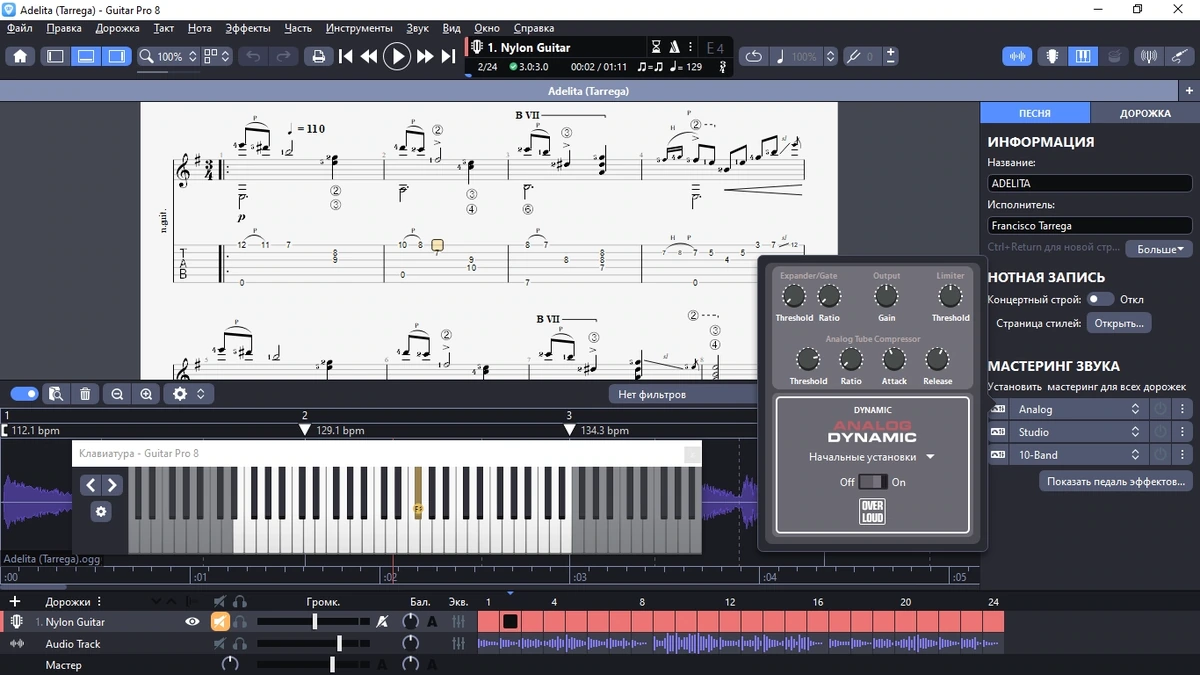
Task: Enable the loop playback icon
Action: coord(754,56)
